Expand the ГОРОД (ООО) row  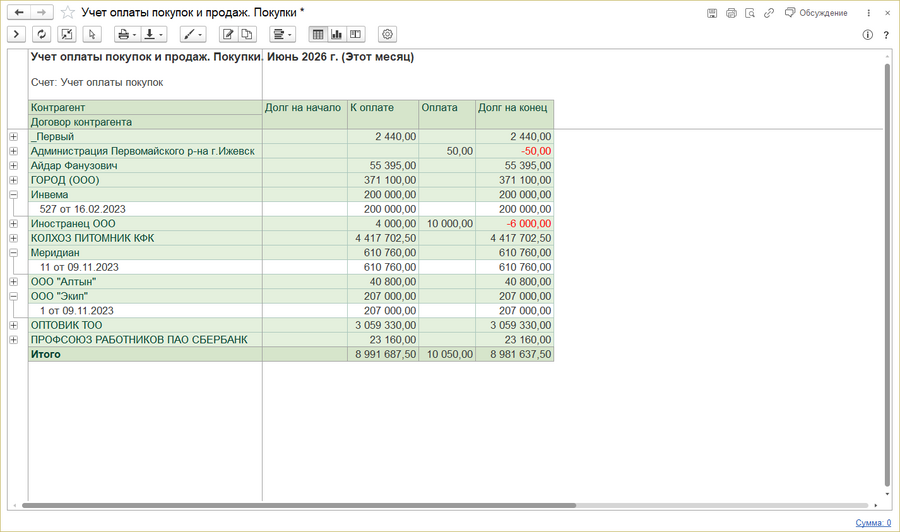click(14, 180)
